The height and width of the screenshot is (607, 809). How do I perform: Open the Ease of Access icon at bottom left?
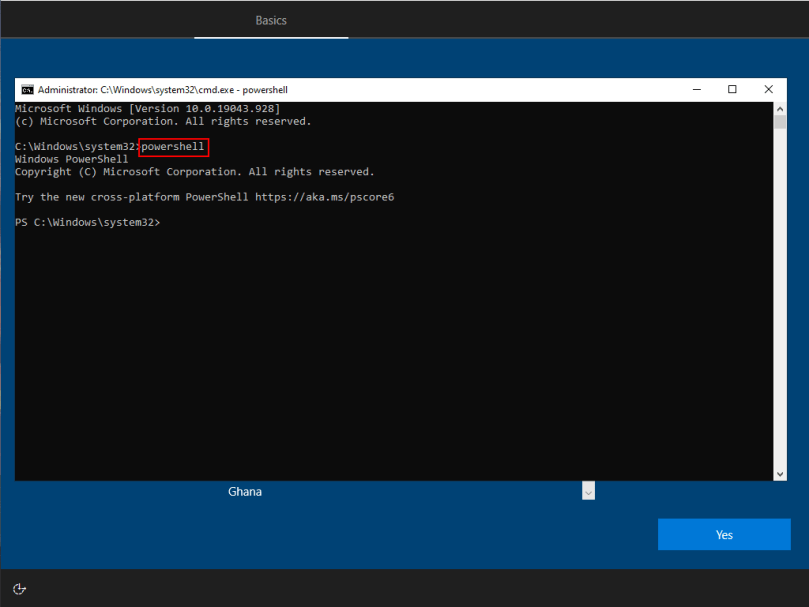[19, 589]
